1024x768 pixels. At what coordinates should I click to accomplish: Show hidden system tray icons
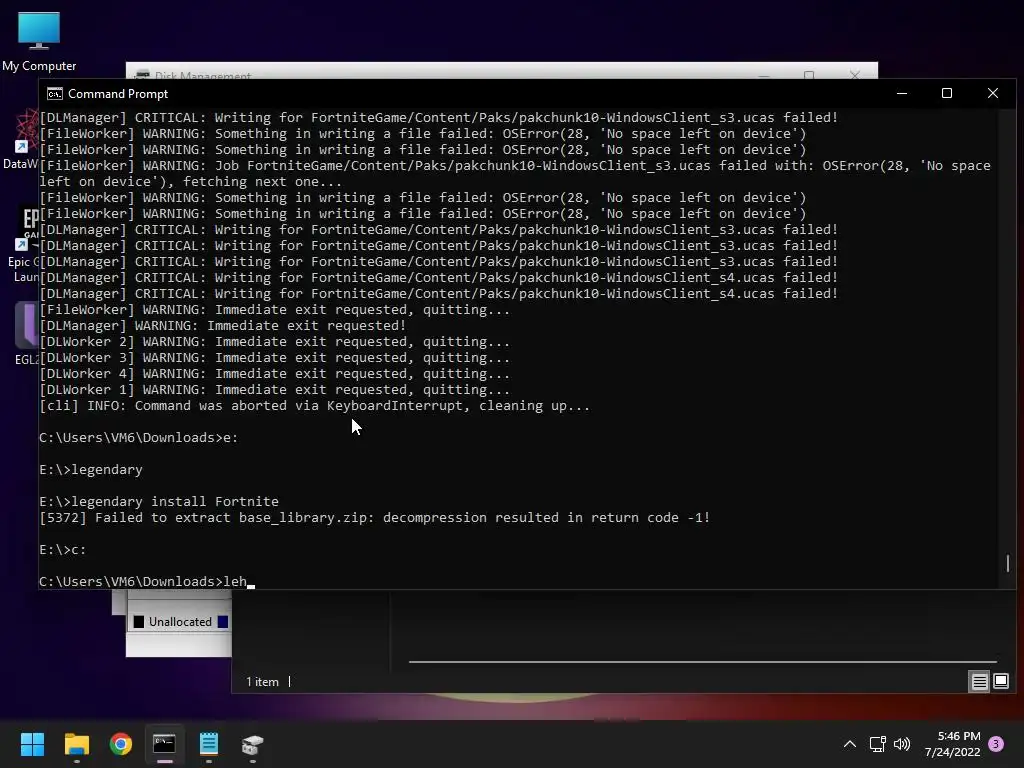tap(850, 744)
